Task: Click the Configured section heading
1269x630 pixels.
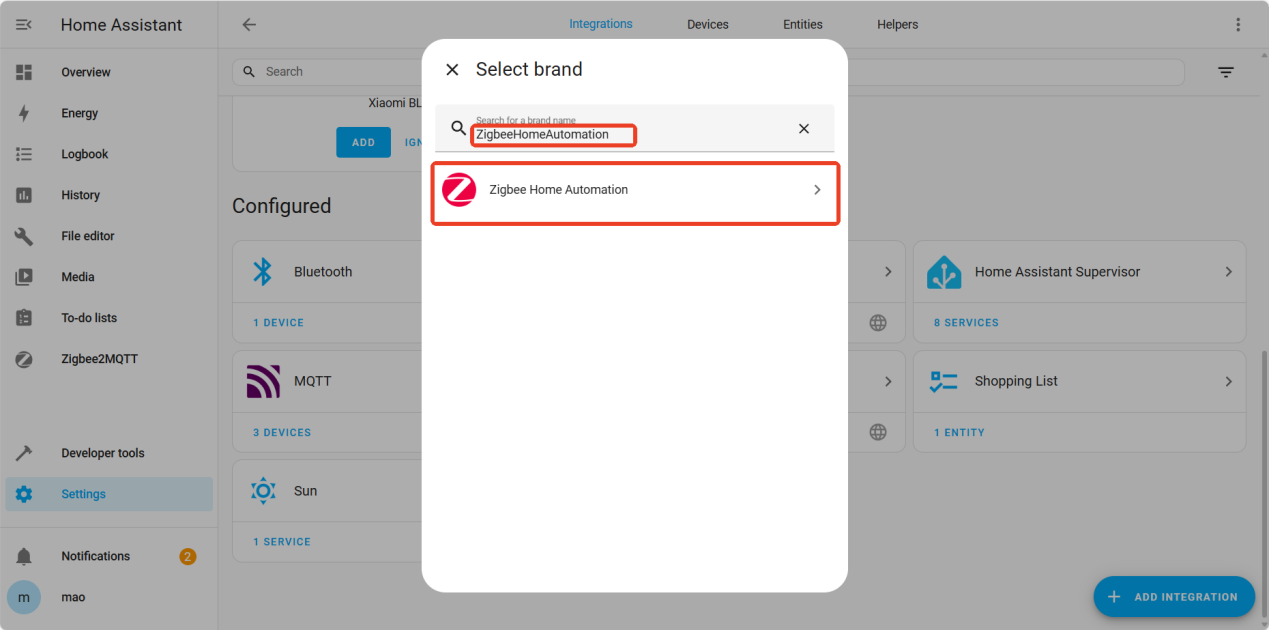Action: coord(281,206)
